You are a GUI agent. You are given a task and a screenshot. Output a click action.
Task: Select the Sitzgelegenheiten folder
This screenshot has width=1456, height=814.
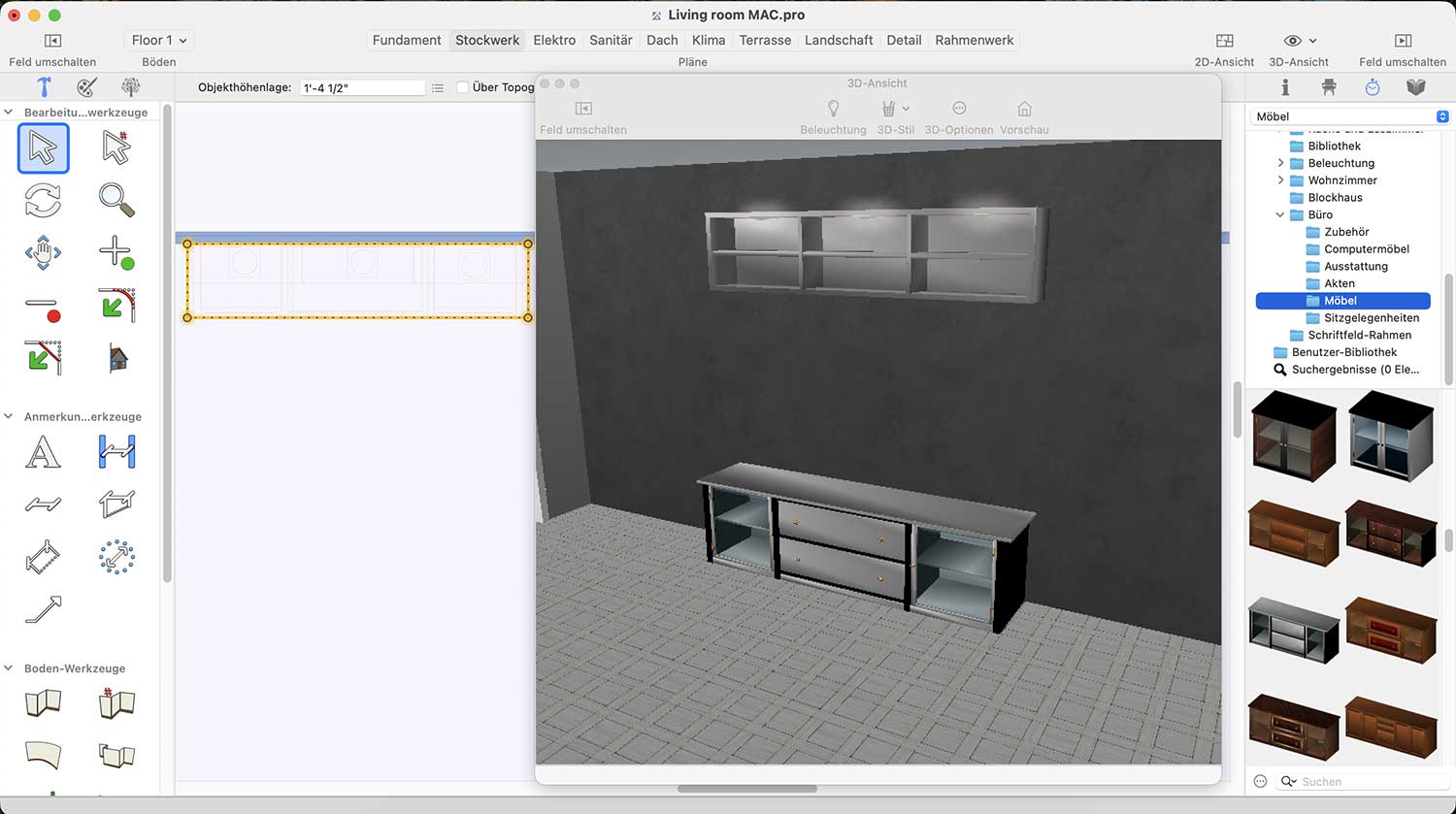pos(1371,318)
